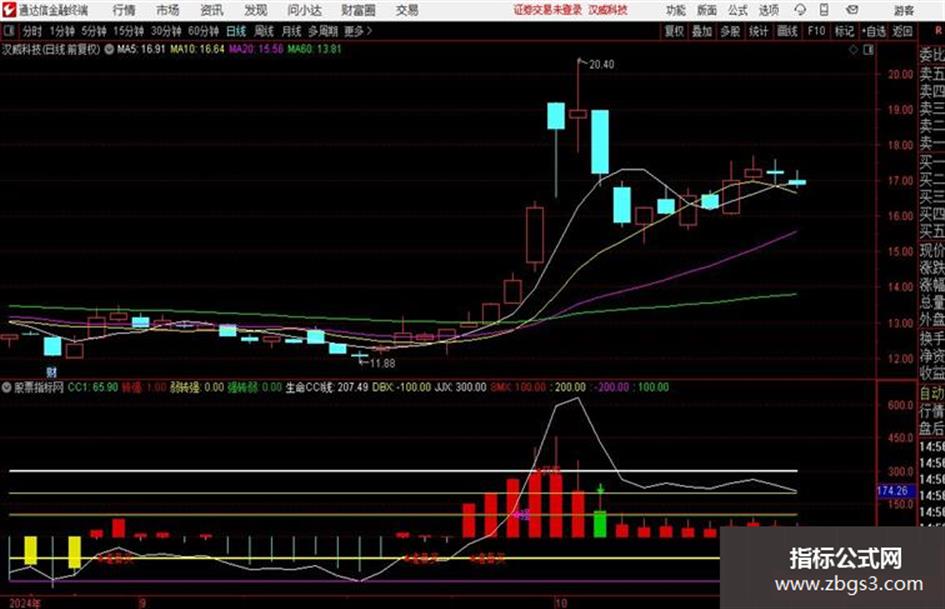Click the DBX: -100.00 indicator value
The image size is (945, 609).
[x=402, y=387]
